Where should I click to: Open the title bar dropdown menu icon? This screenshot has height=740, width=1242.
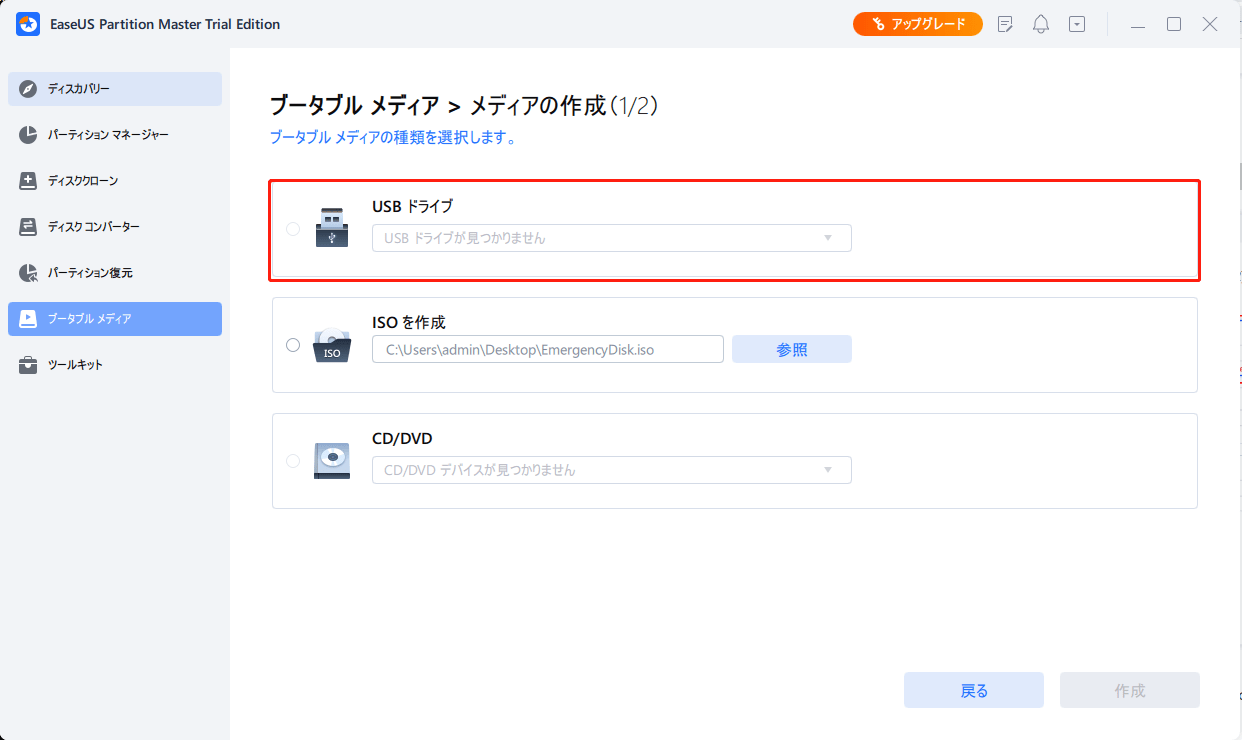click(1077, 24)
